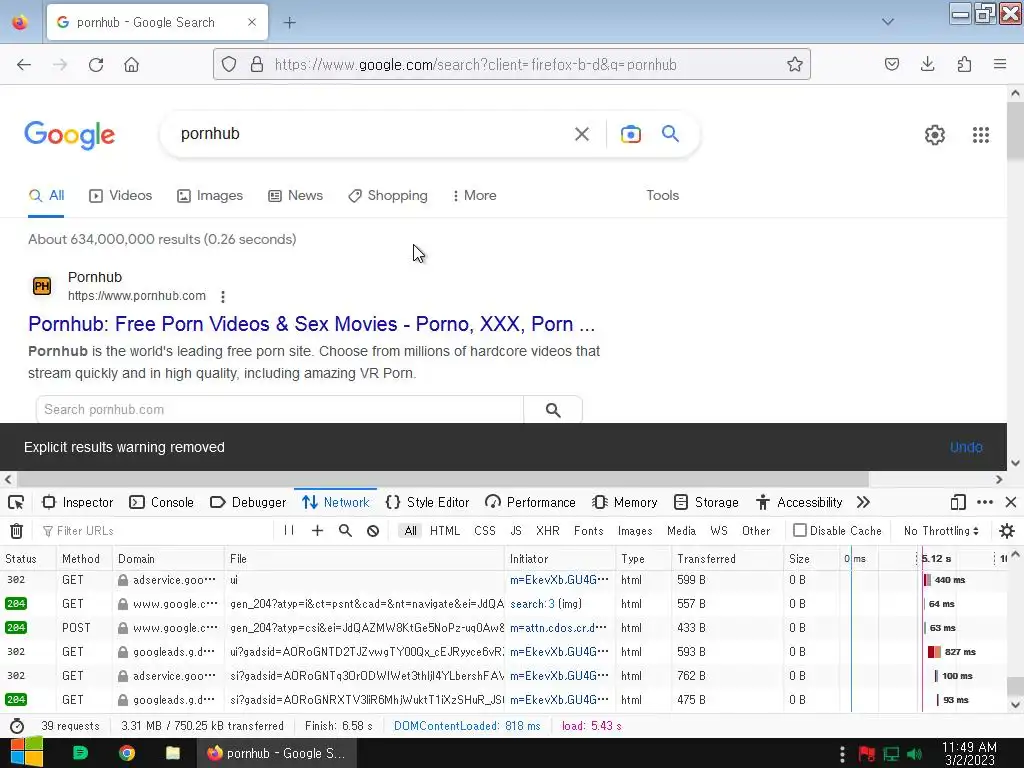Open Google quick settings gear

935,135
